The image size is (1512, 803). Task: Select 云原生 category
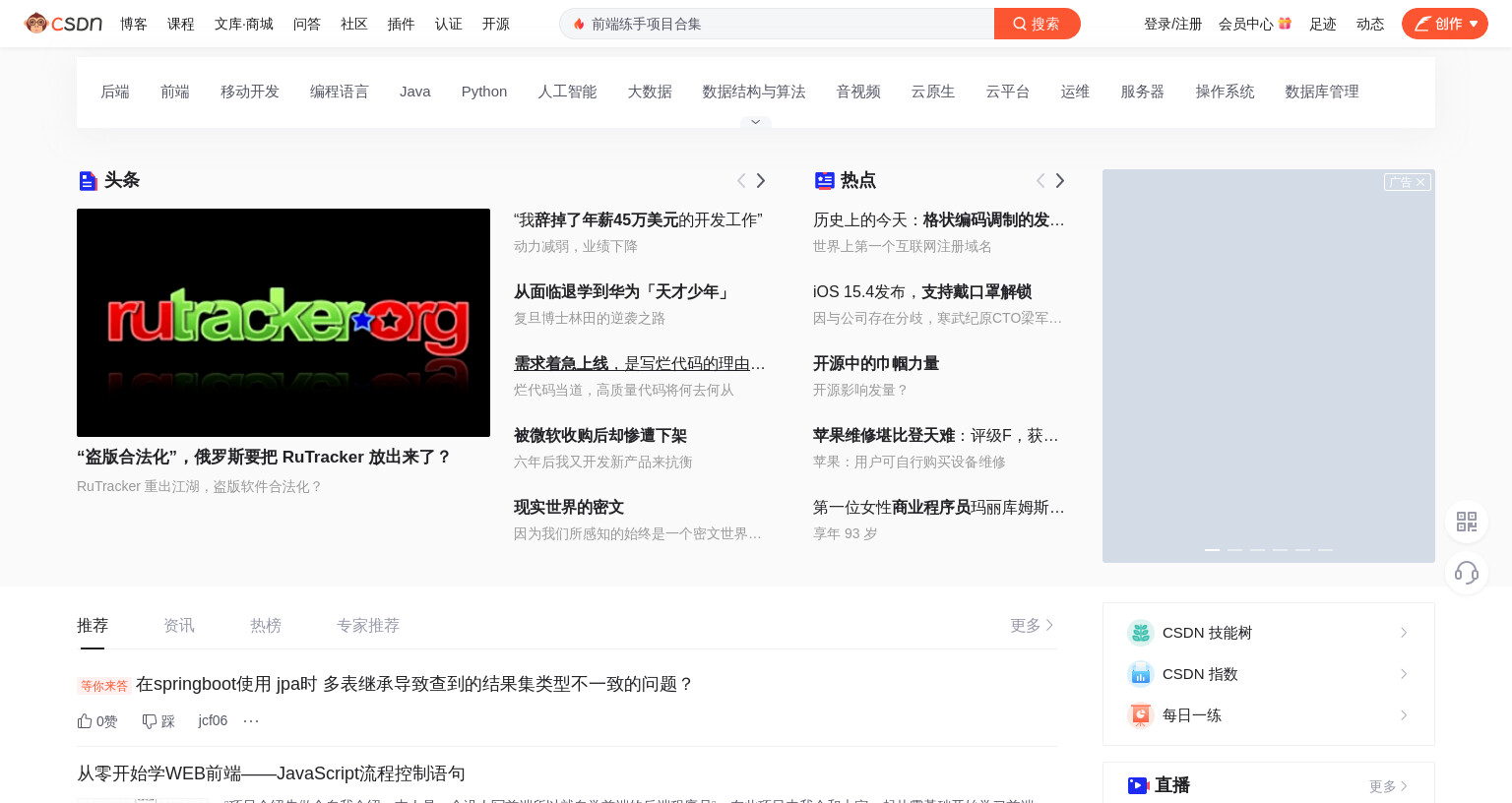[933, 92]
